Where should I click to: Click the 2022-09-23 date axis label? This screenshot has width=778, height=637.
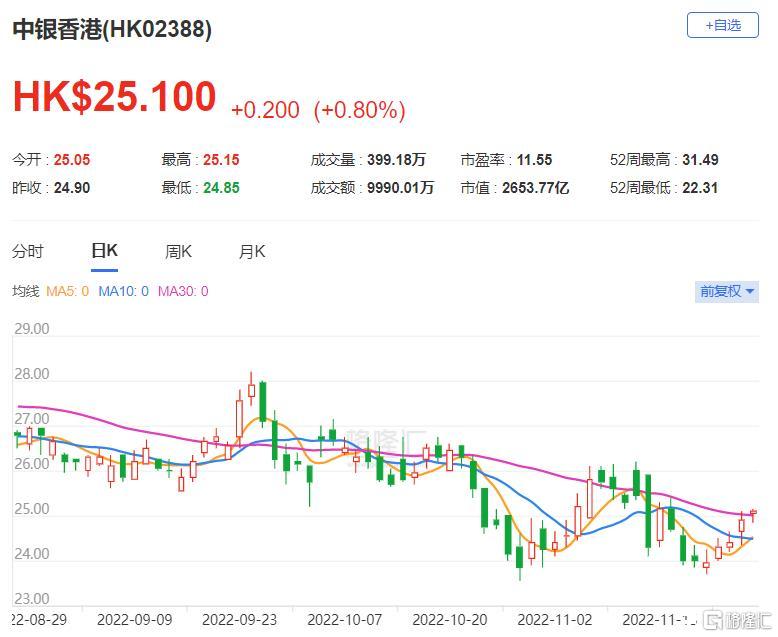[240, 620]
